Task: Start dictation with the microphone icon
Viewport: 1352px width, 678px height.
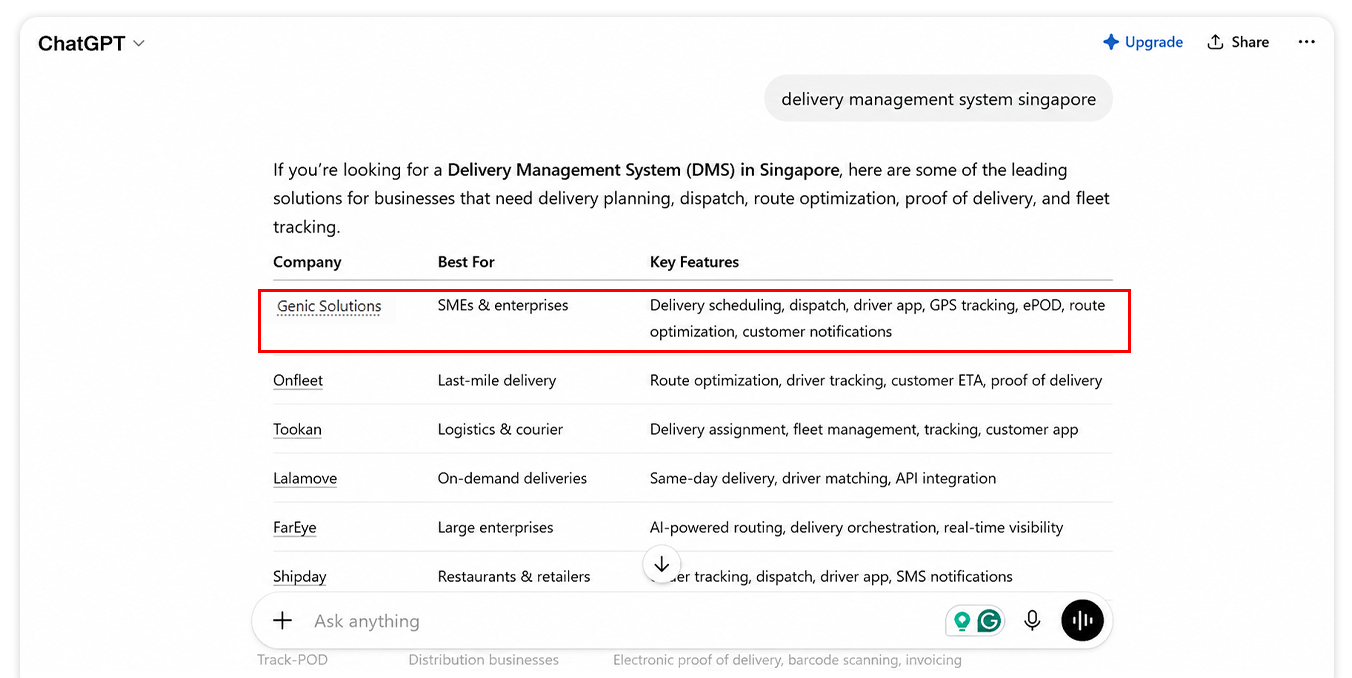Action: click(x=1032, y=621)
